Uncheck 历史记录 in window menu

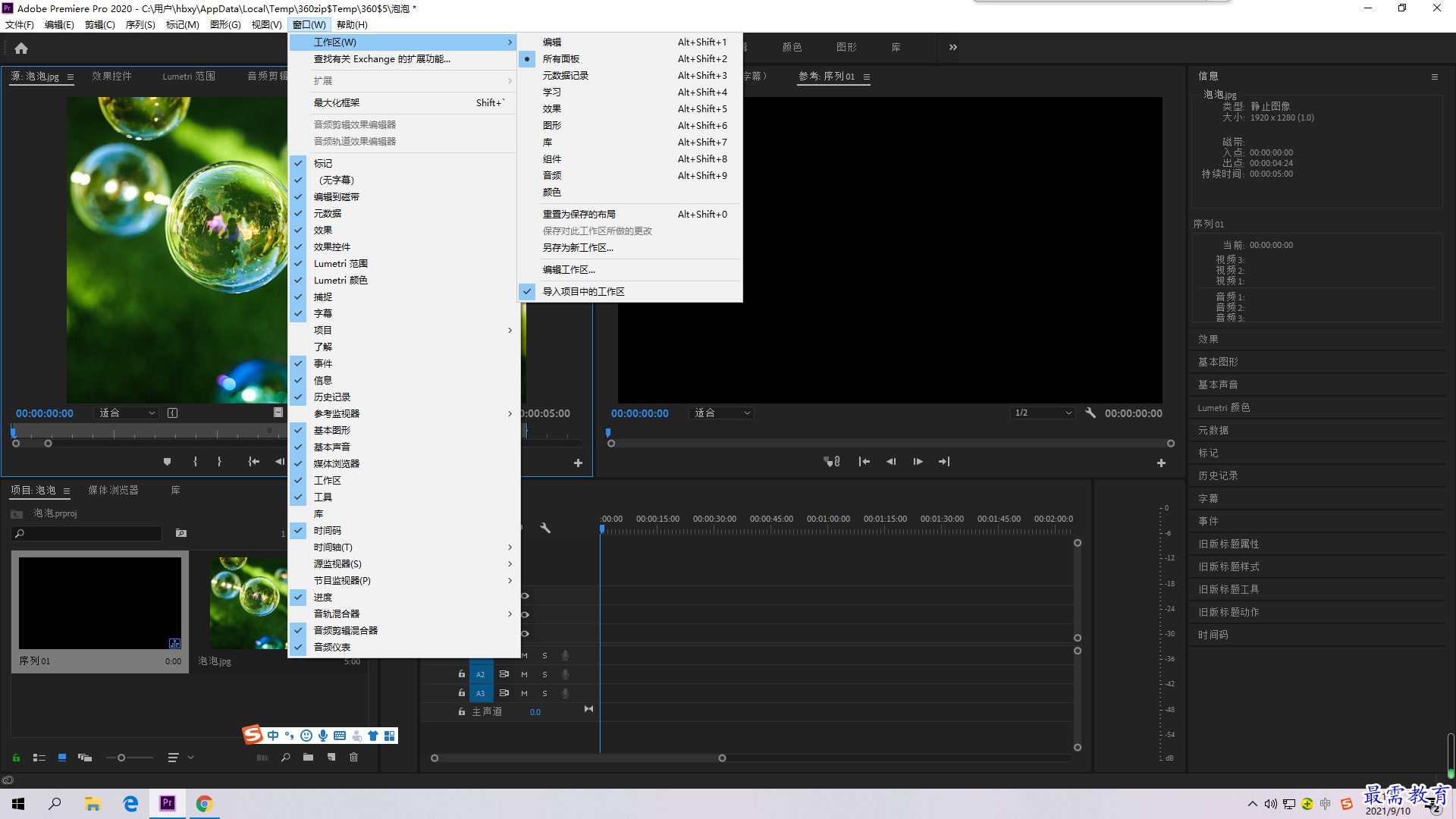(x=404, y=397)
